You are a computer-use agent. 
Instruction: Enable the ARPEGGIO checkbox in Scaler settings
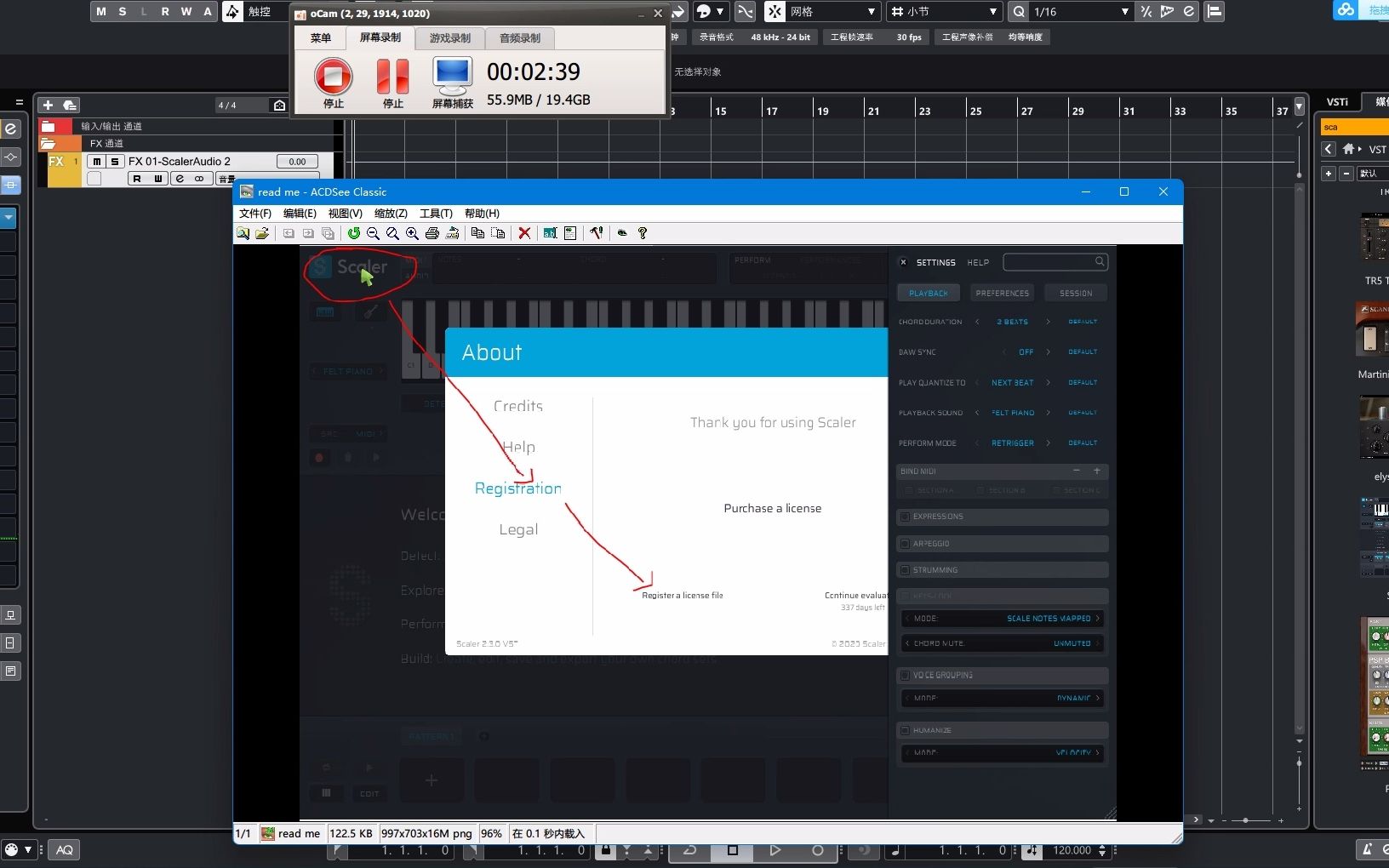pos(905,543)
